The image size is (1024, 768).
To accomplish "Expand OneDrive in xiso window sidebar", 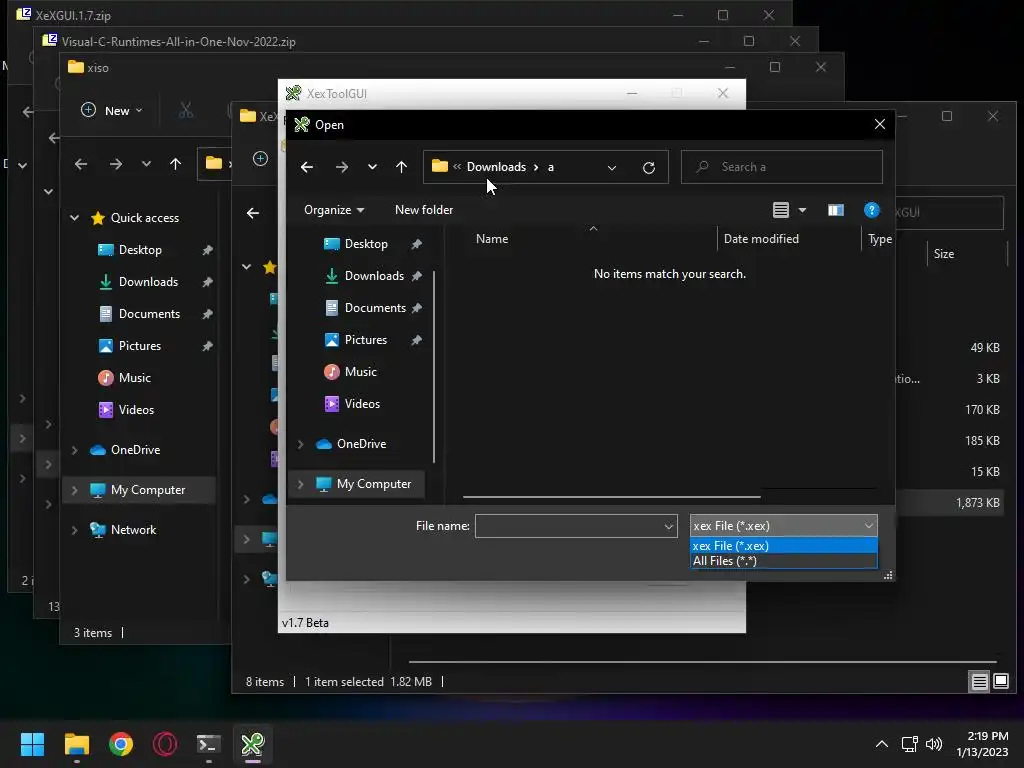I will click(74, 450).
